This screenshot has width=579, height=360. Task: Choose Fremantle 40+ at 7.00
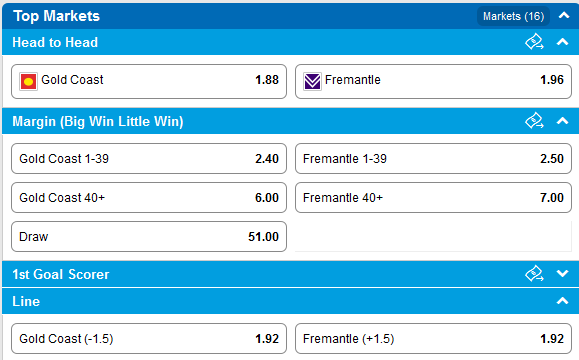(x=433, y=198)
